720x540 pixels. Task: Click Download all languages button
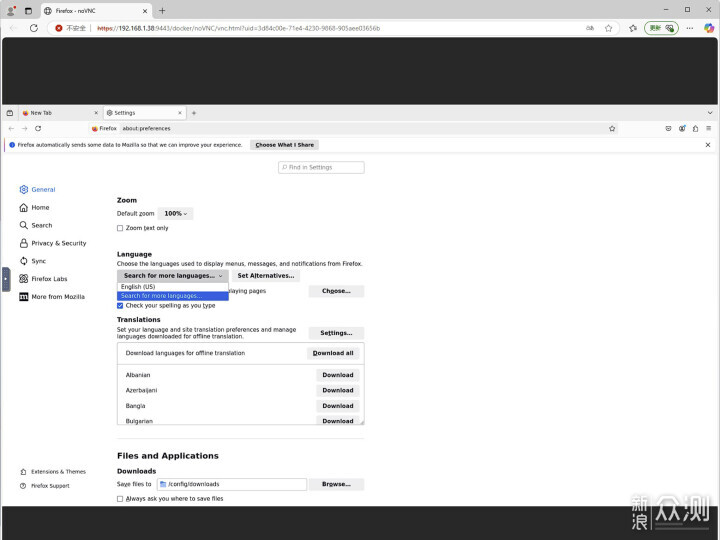(x=333, y=353)
